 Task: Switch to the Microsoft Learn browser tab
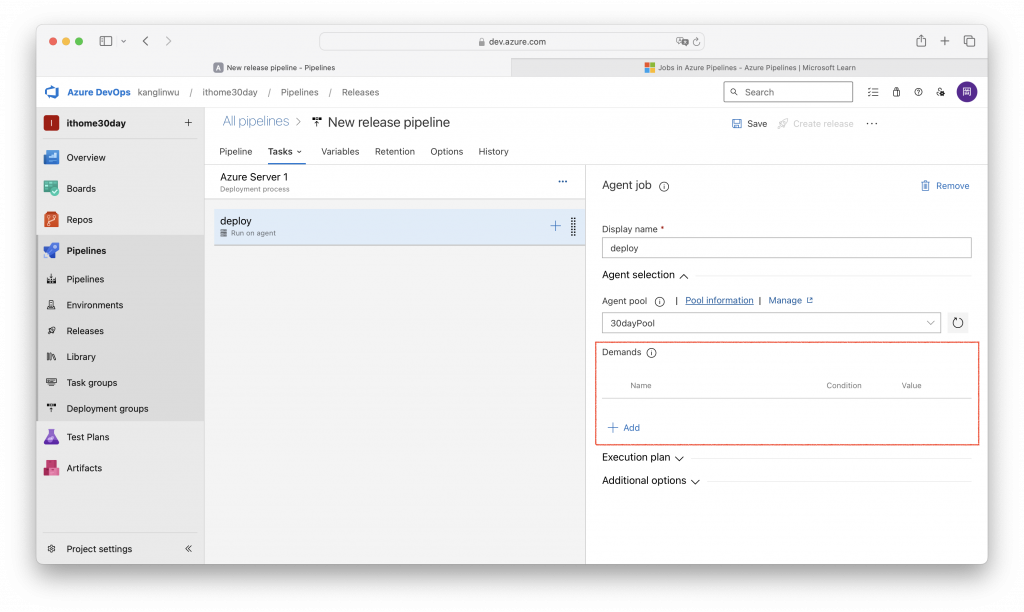[x=749, y=67]
